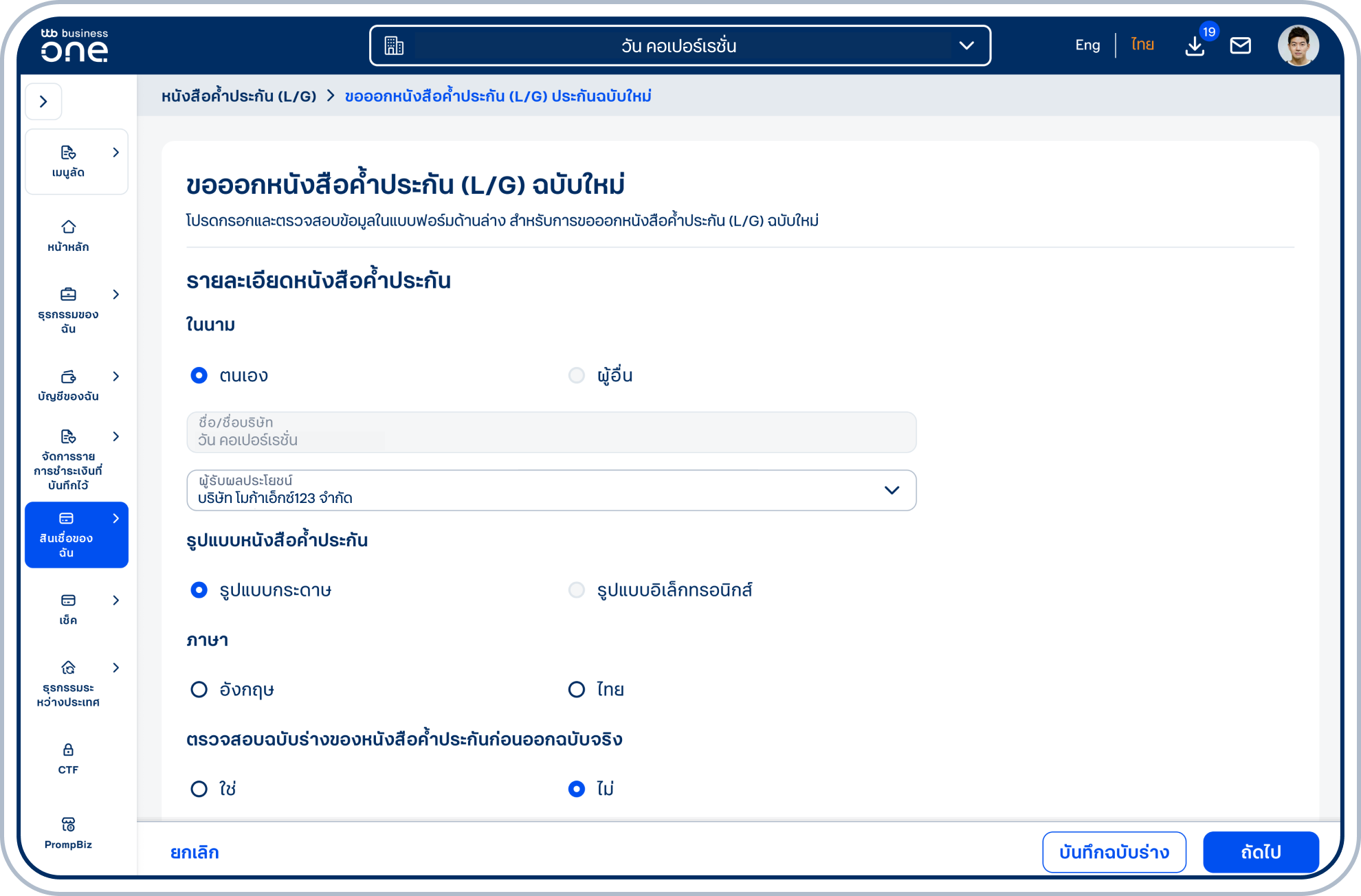Image resolution: width=1361 pixels, height=896 pixels.
Task: Choose รูปแบบอิเล็กทรอนิกส์ guarantee format
Action: (x=576, y=590)
